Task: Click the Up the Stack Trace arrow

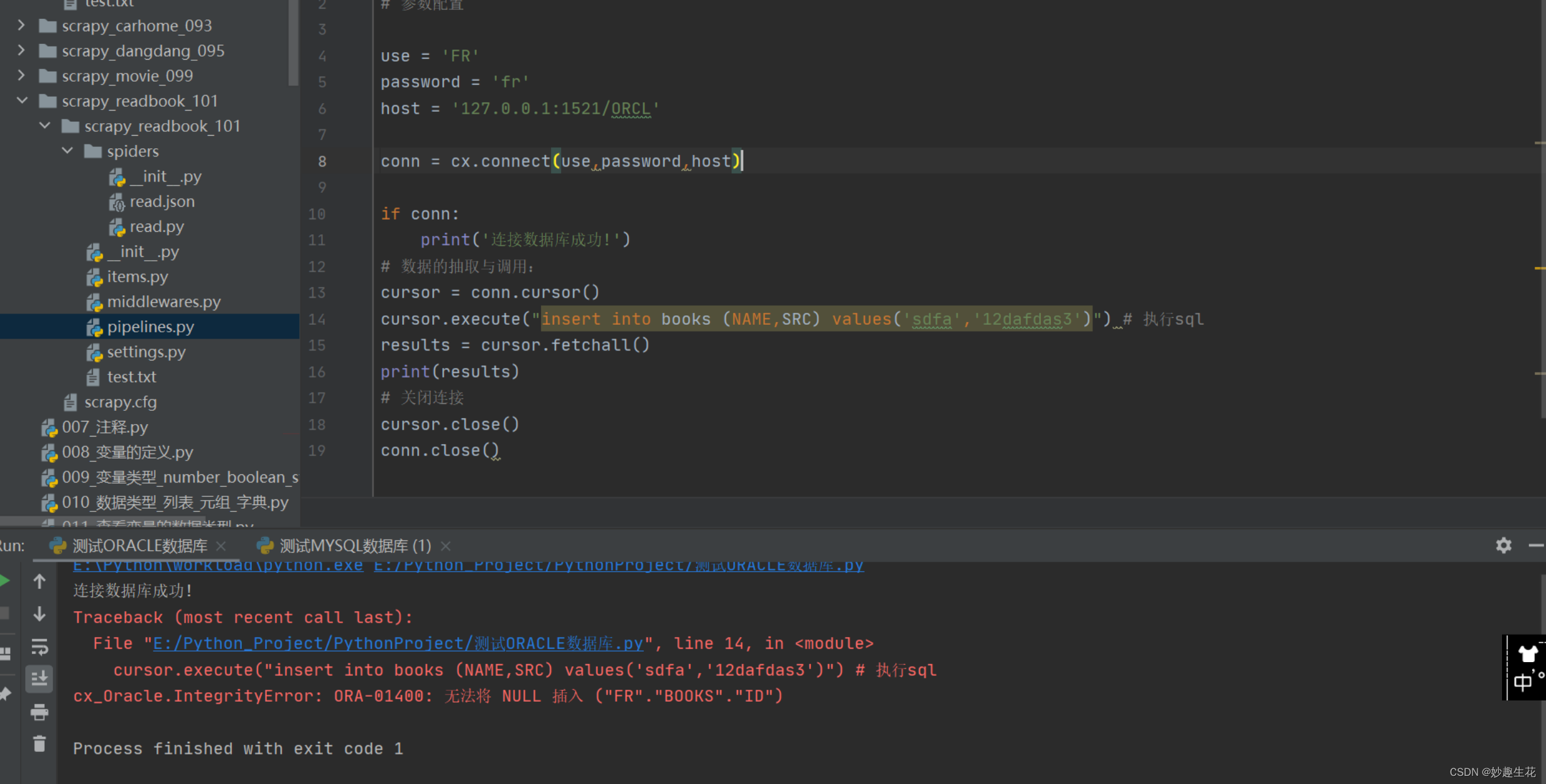Action: (39, 581)
